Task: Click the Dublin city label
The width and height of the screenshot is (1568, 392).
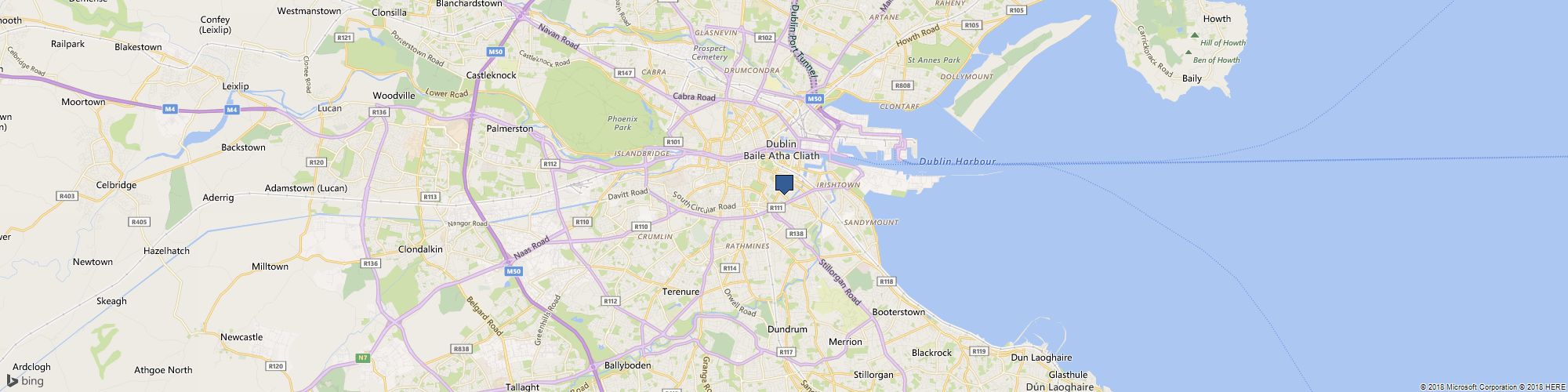Action: tap(781, 144)
